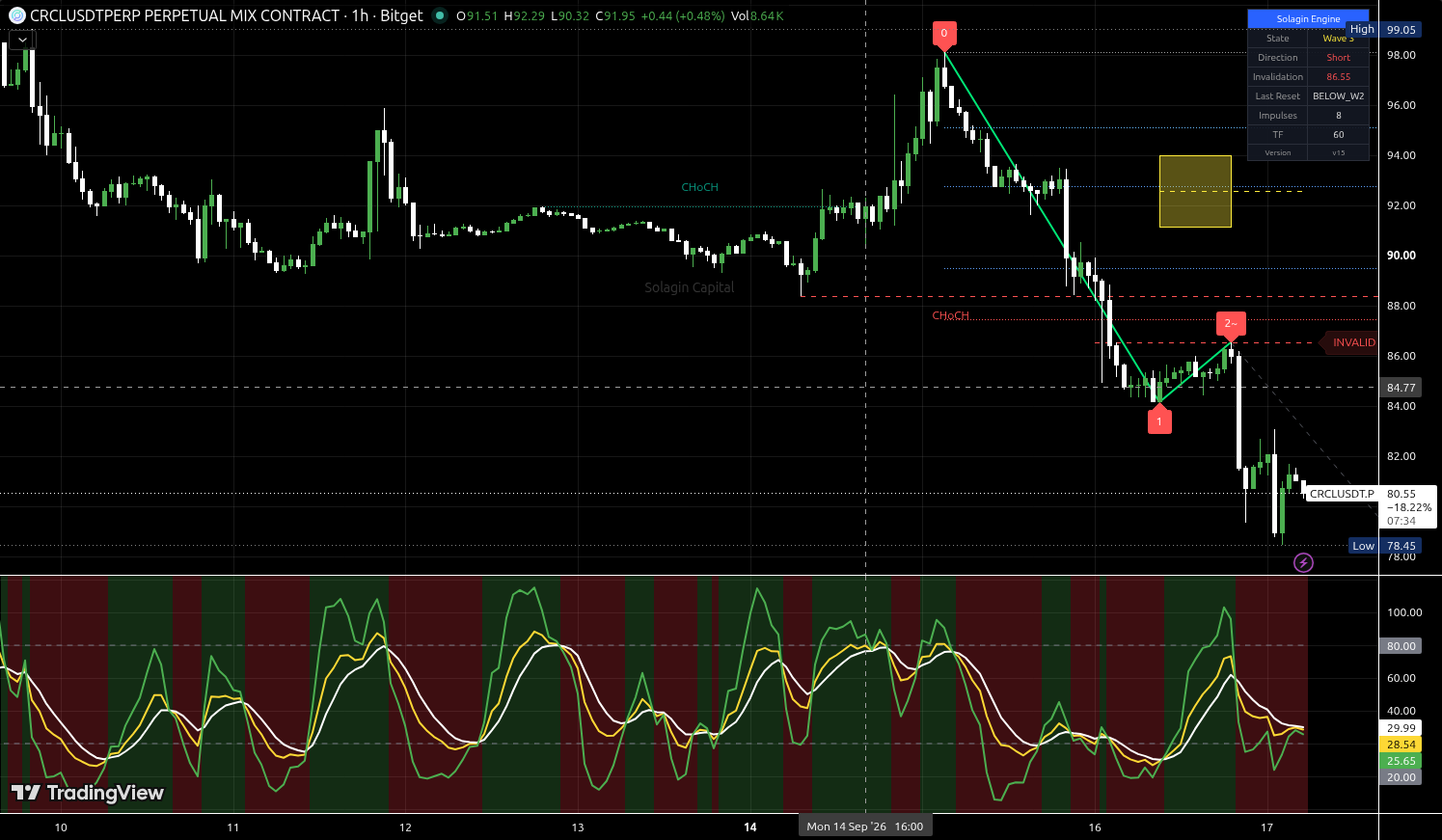Click the 20.00 oscillator level tag
Screen dimensions: 1442x840
(x=1401, y=777)
